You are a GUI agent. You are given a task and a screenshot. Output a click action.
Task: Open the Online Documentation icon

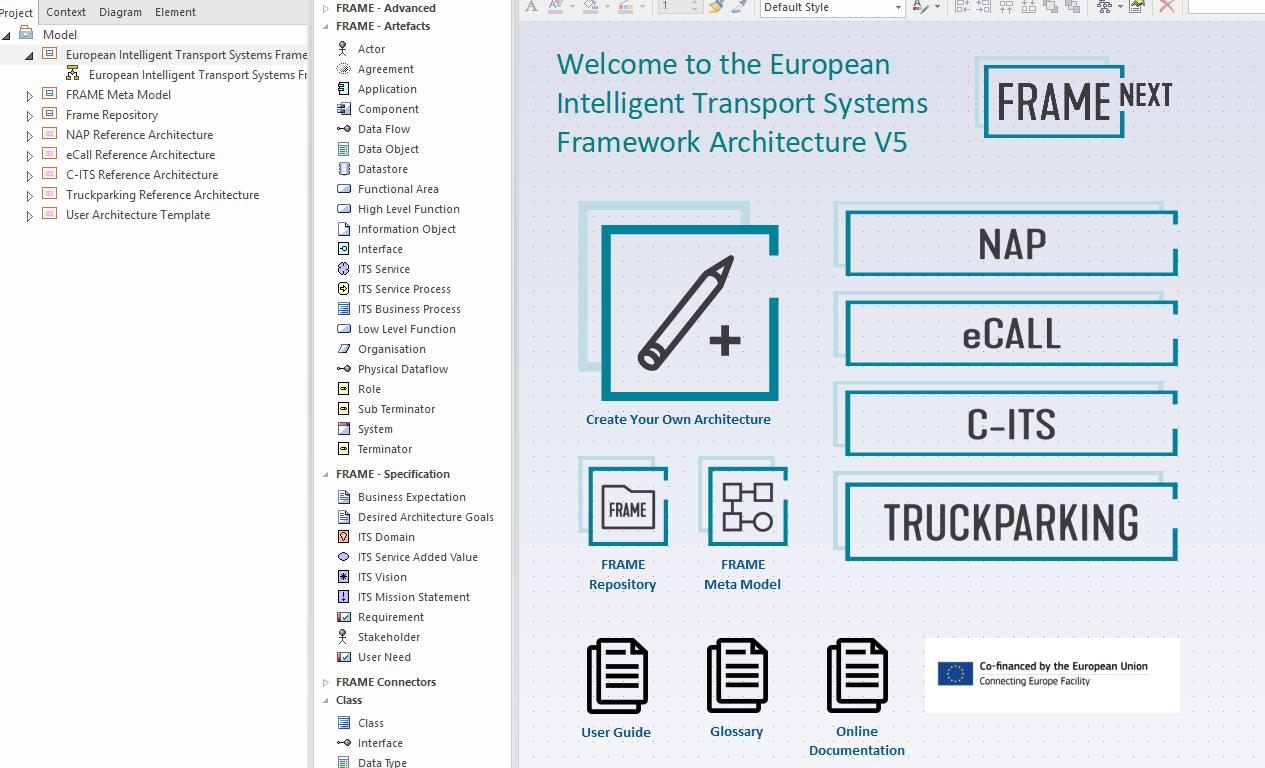857,677
